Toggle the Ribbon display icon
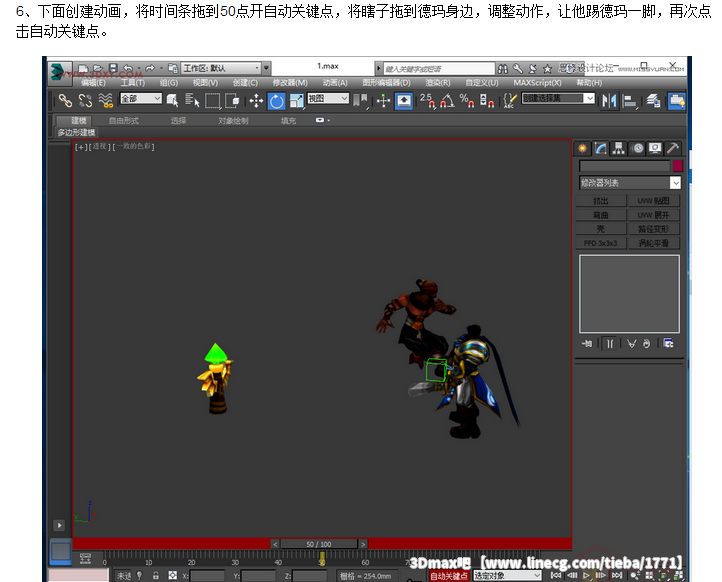Viewport: 722px width, 582px height. (x=677, y=101)
